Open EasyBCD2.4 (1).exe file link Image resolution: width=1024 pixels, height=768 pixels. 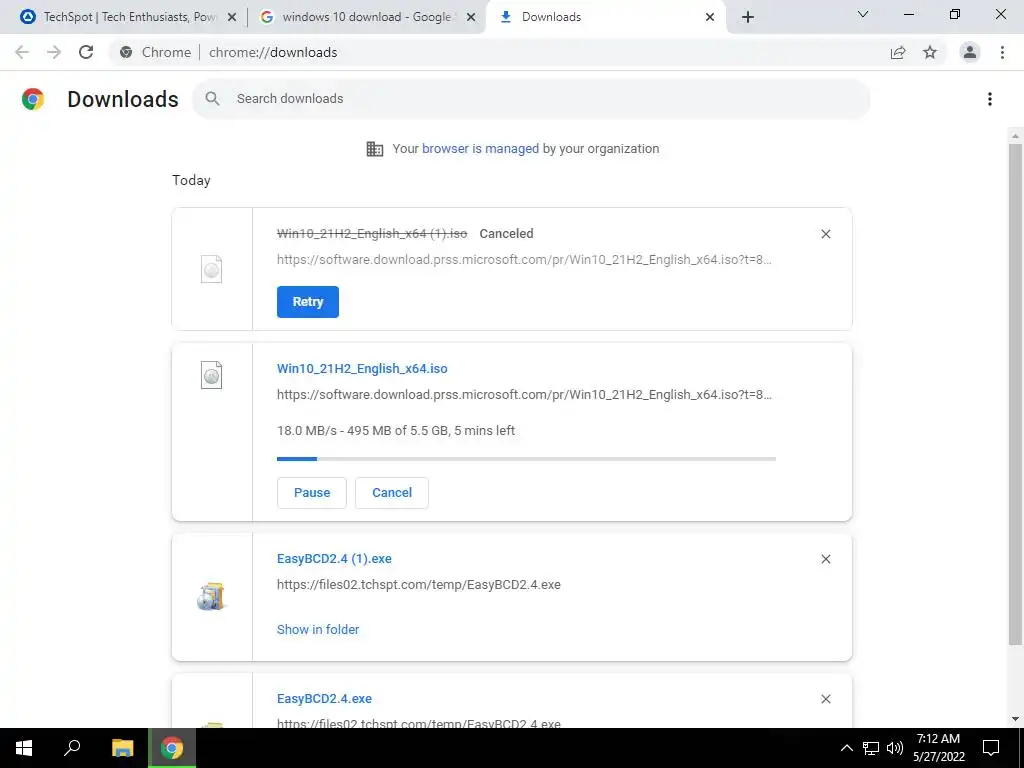pos(334,559)
